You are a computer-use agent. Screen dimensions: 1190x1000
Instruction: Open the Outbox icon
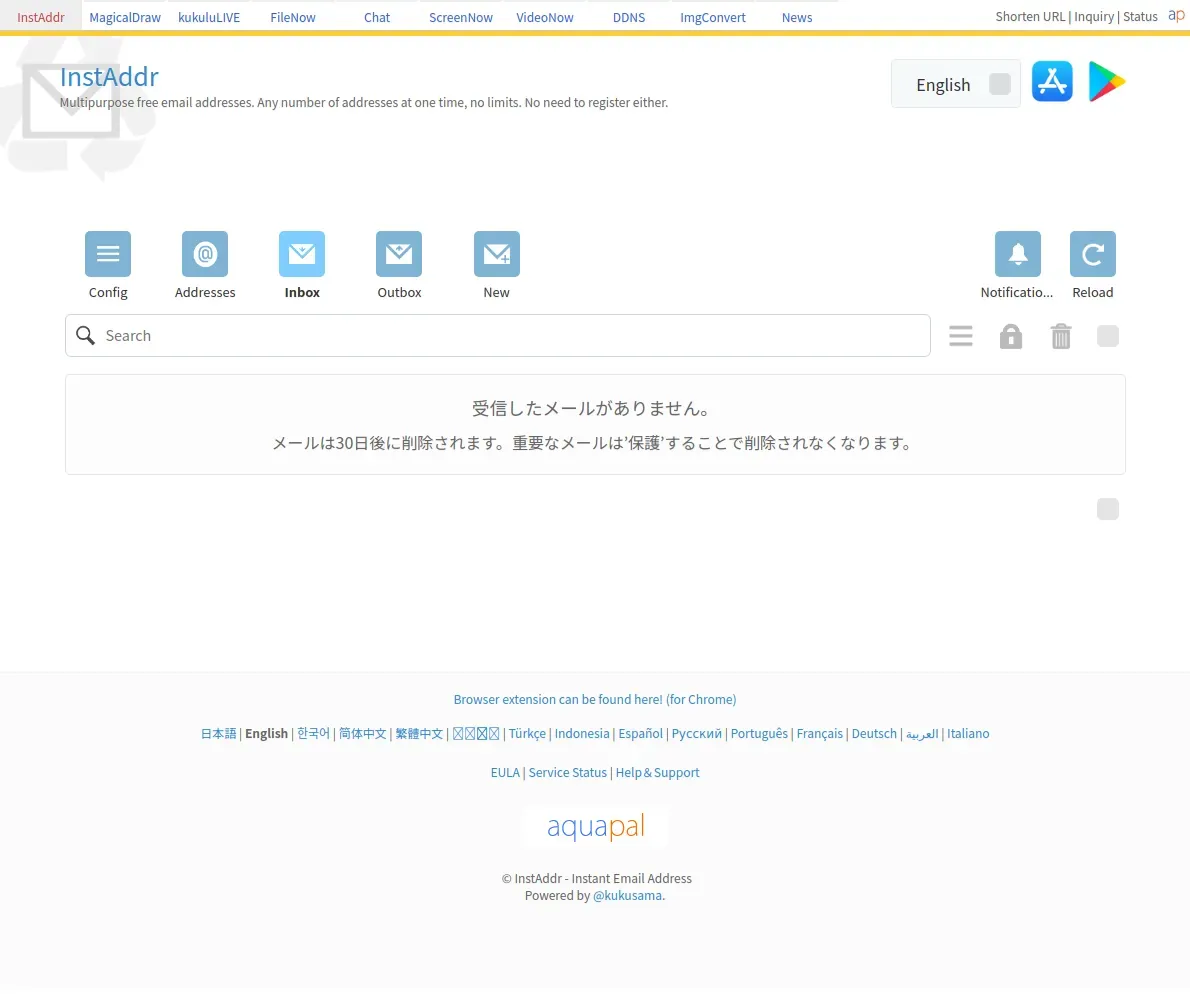(x=399, y=254)
